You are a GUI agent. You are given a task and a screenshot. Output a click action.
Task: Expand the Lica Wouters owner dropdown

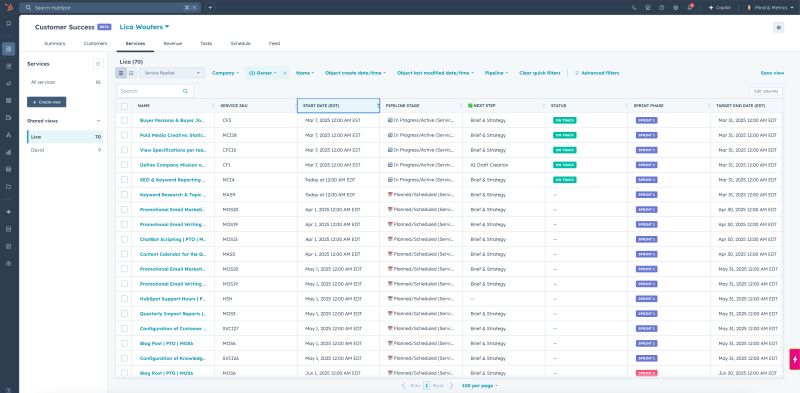pyautogui.click(x=144, y=27)
